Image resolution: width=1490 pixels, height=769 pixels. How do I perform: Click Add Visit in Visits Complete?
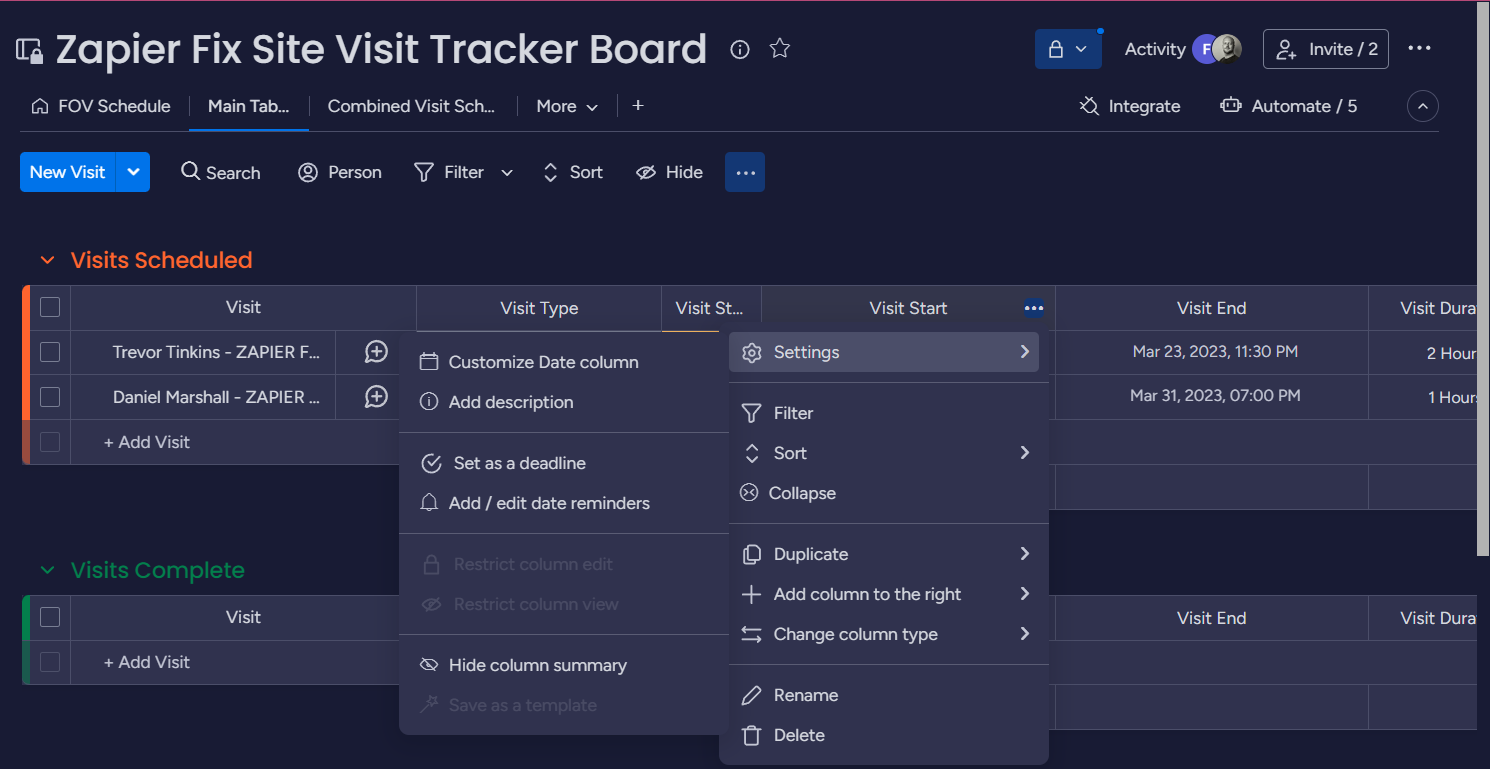[147, 662]
